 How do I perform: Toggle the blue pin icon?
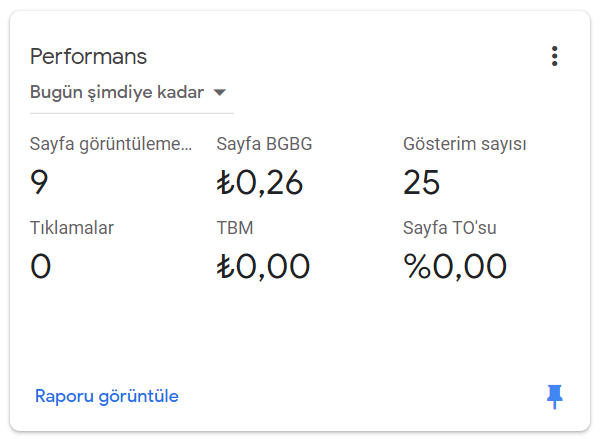pyautogui.click(x=554, y=396)
